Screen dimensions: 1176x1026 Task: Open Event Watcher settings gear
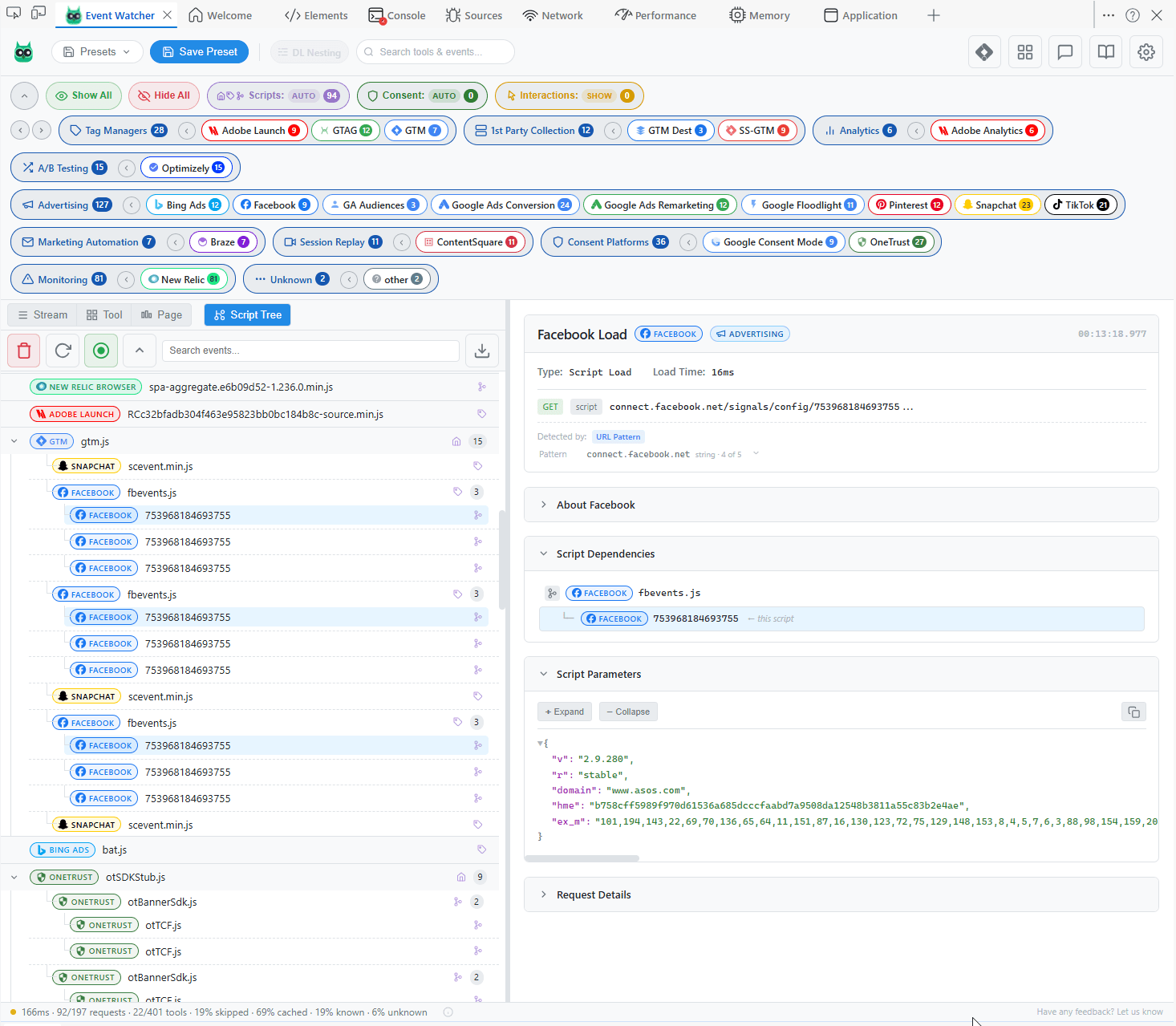(x=1146, y=51)
